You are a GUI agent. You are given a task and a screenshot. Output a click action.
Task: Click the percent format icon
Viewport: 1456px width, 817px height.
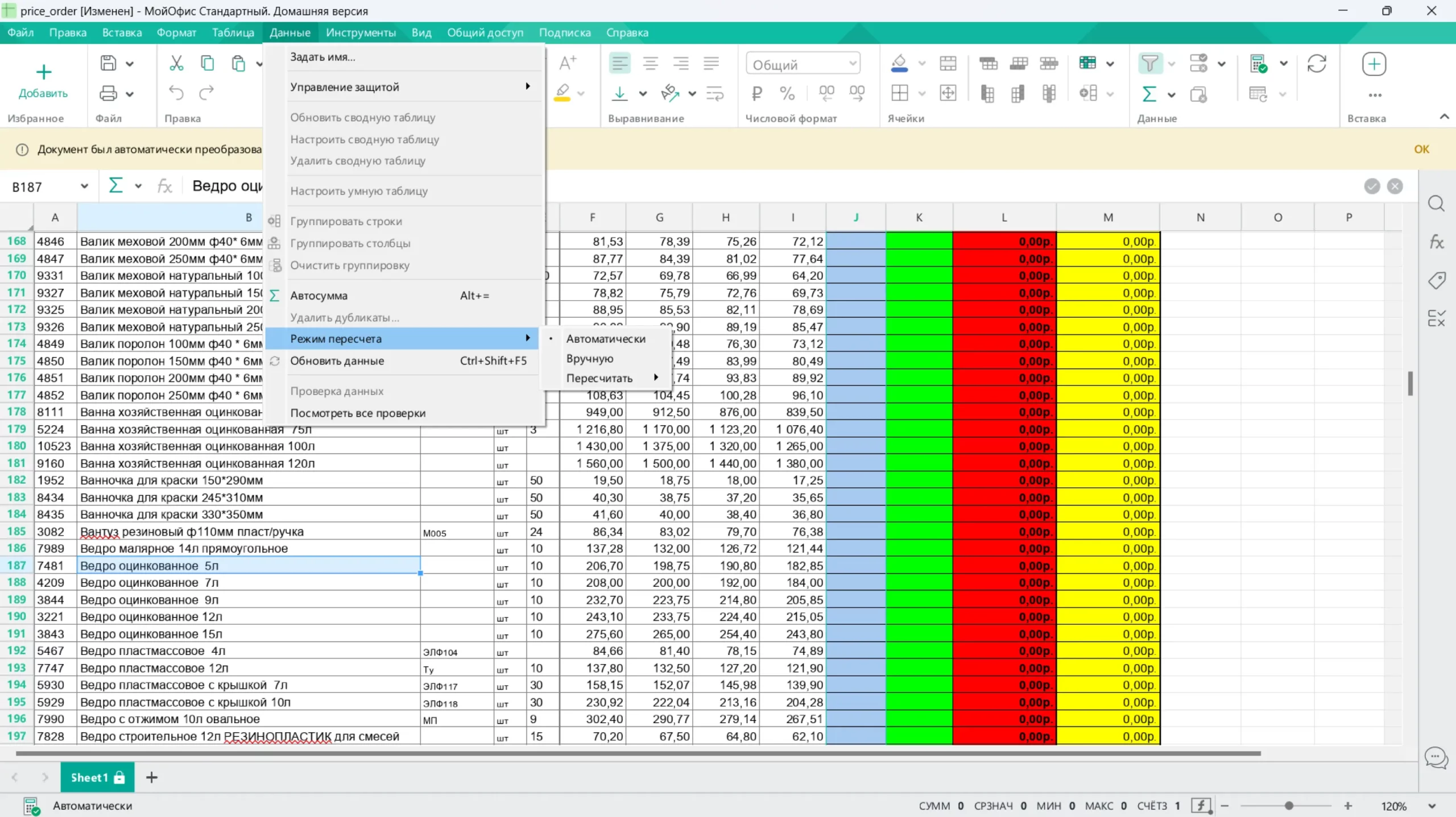[x=787, y=93]
